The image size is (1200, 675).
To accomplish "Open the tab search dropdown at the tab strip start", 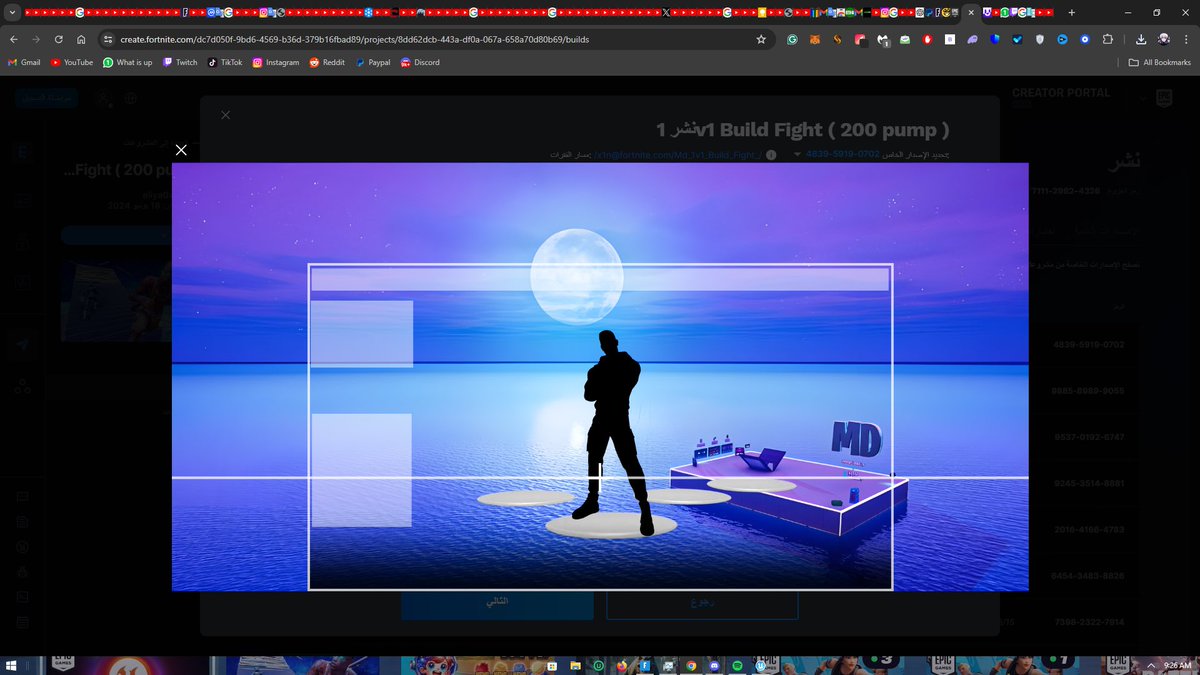I will point(11,13).
